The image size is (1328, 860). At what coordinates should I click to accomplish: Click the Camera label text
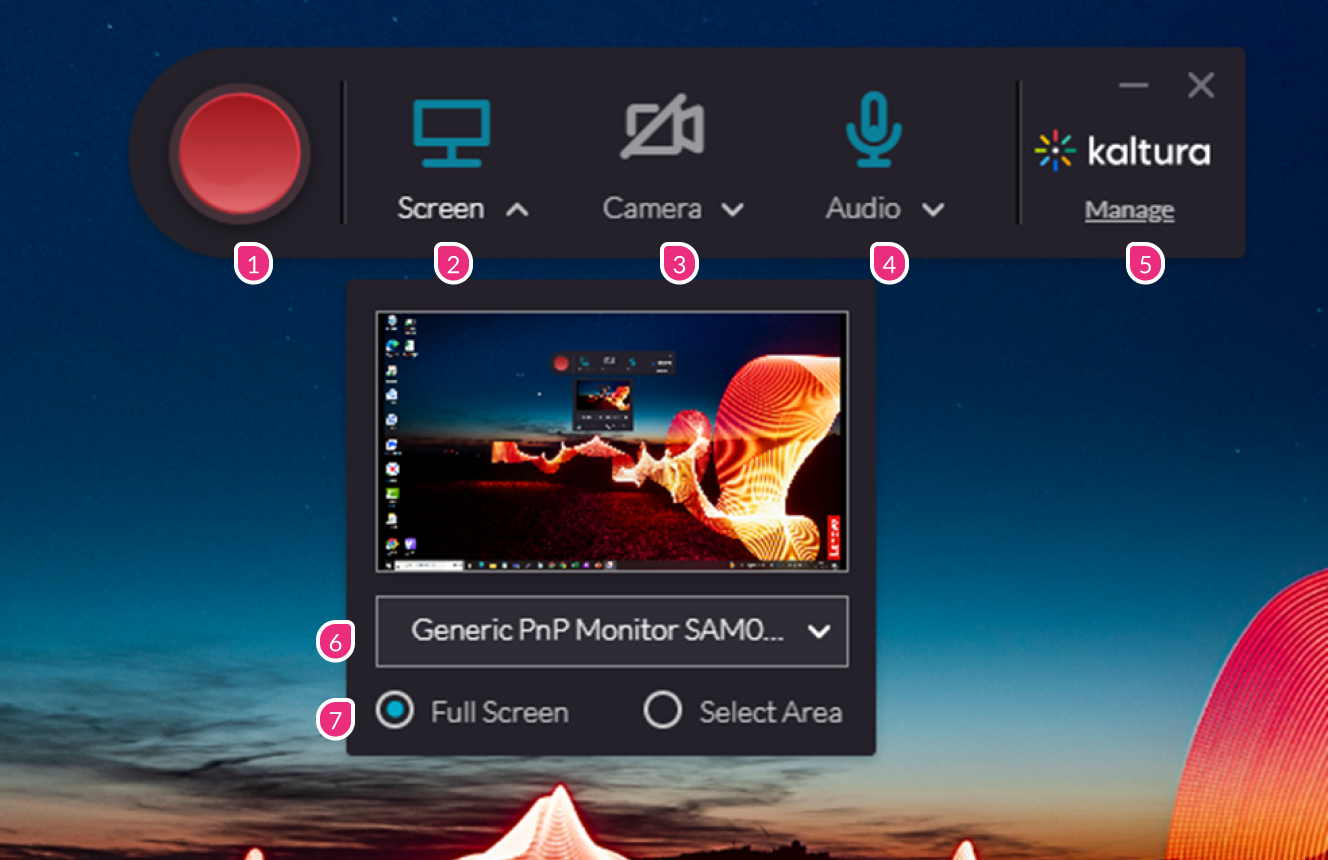652,209
